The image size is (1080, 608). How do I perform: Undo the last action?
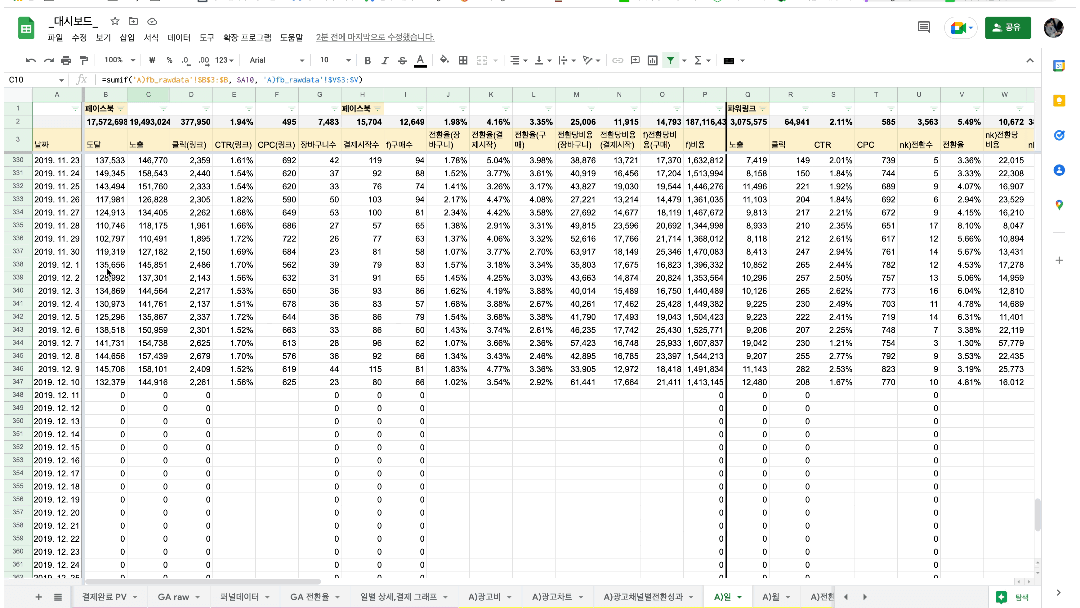coord(30,61)
